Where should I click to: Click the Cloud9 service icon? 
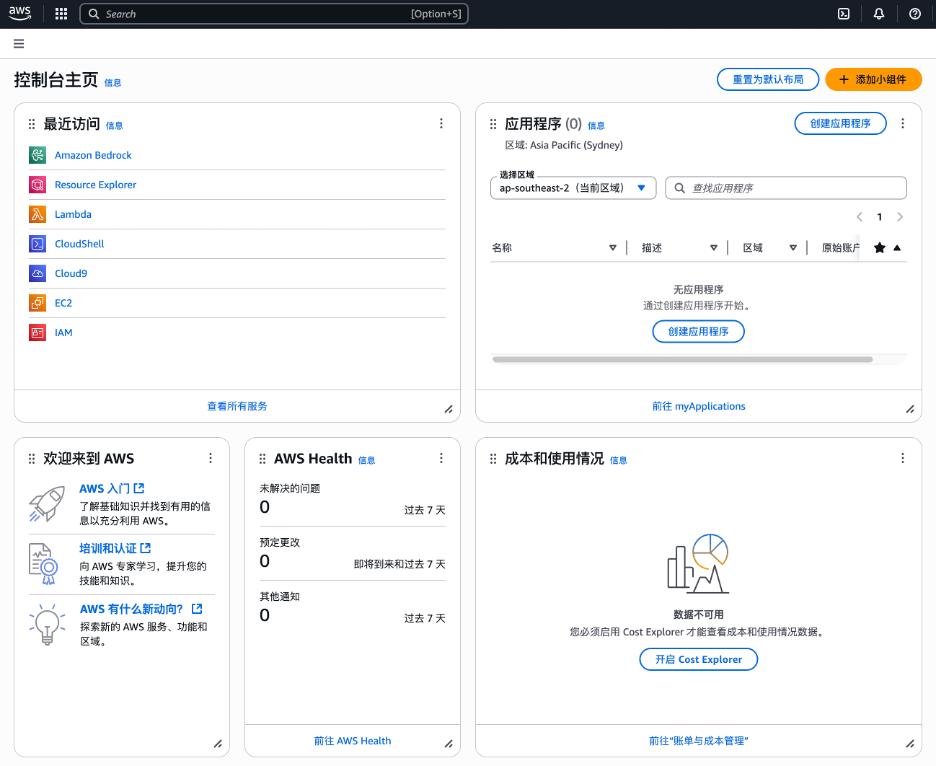pyautogui.click(x=38, y=273)
